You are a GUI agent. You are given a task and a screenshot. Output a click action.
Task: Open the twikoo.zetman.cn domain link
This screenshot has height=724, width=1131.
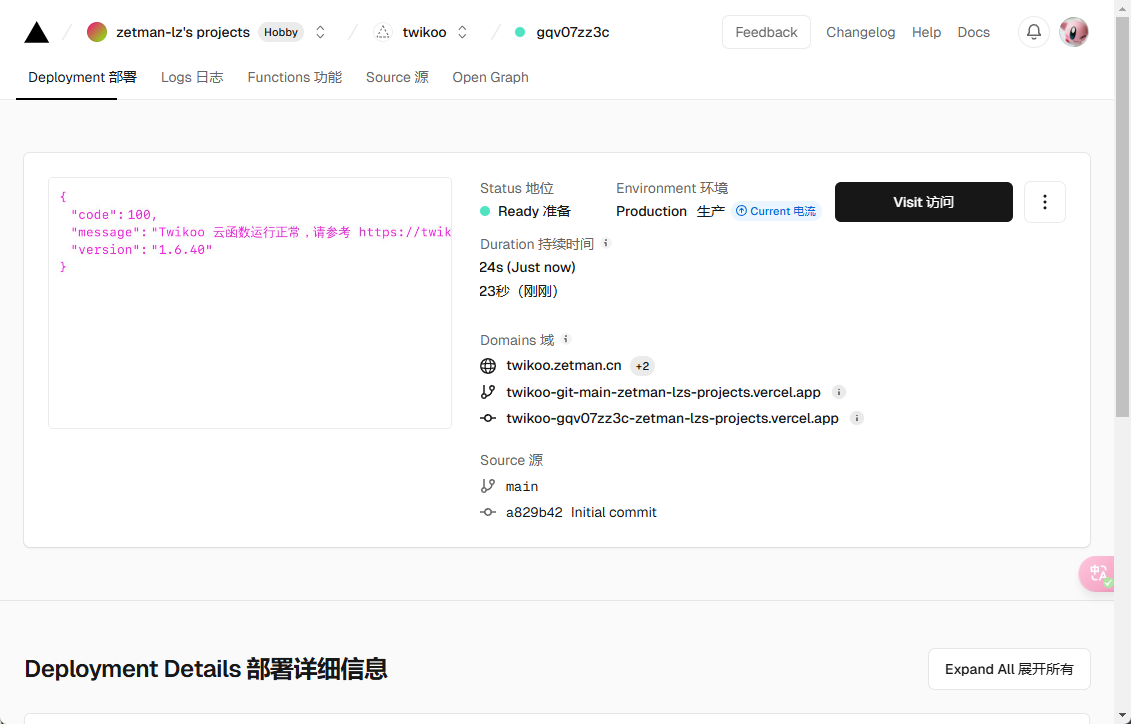[x=563, y=366]
